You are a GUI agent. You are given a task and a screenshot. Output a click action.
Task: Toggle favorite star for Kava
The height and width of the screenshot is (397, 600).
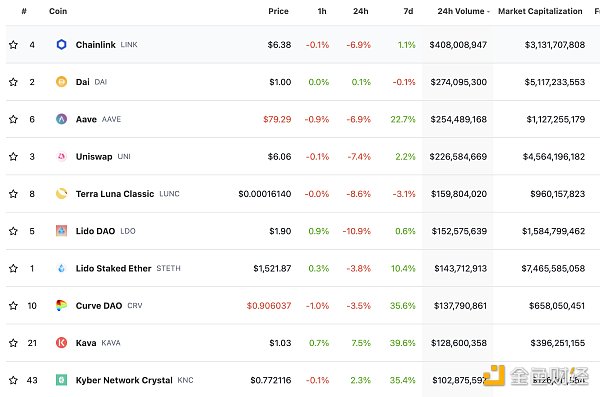(13, 343)
